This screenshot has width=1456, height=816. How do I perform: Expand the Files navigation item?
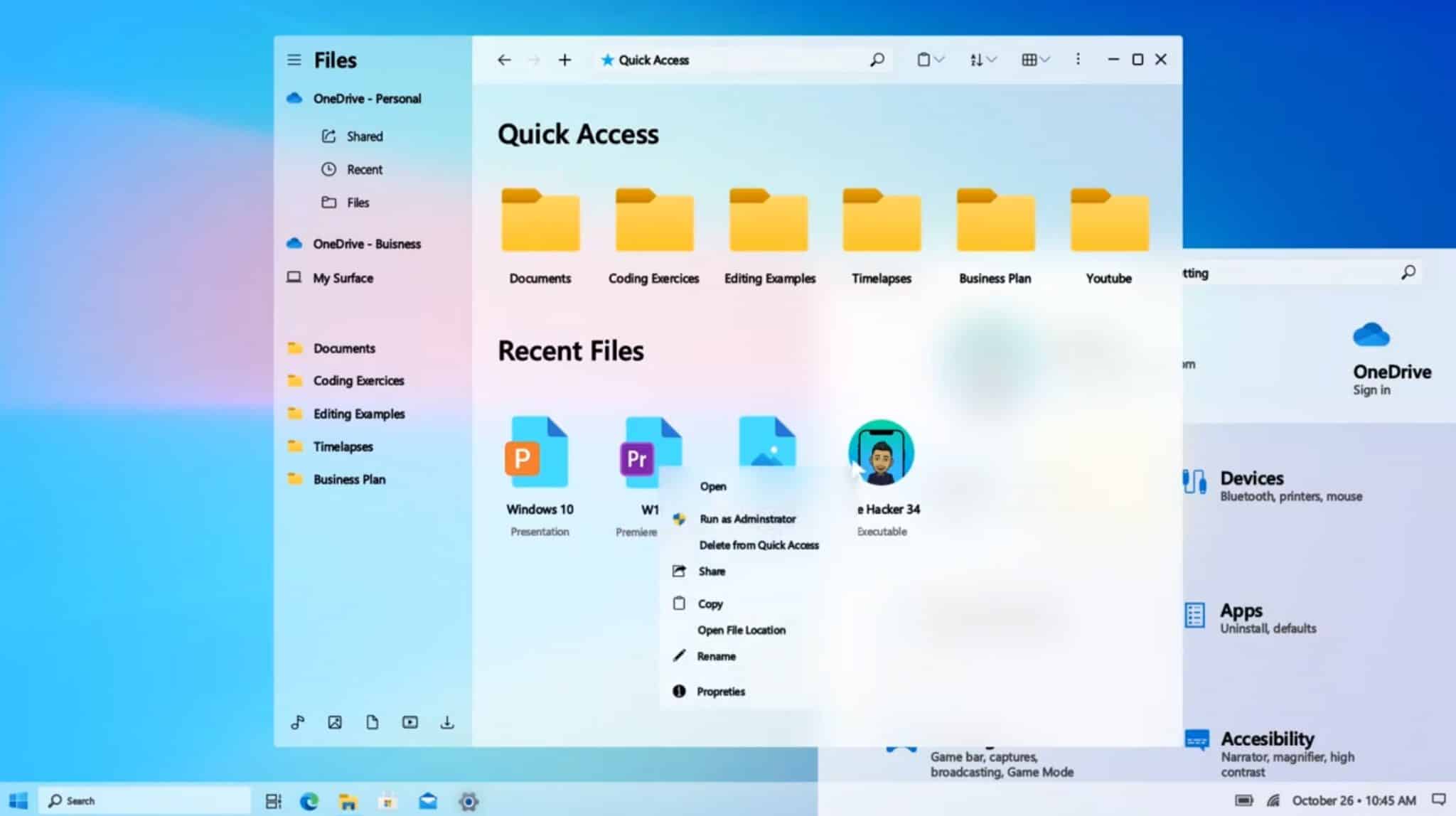[x=358, y=202]
